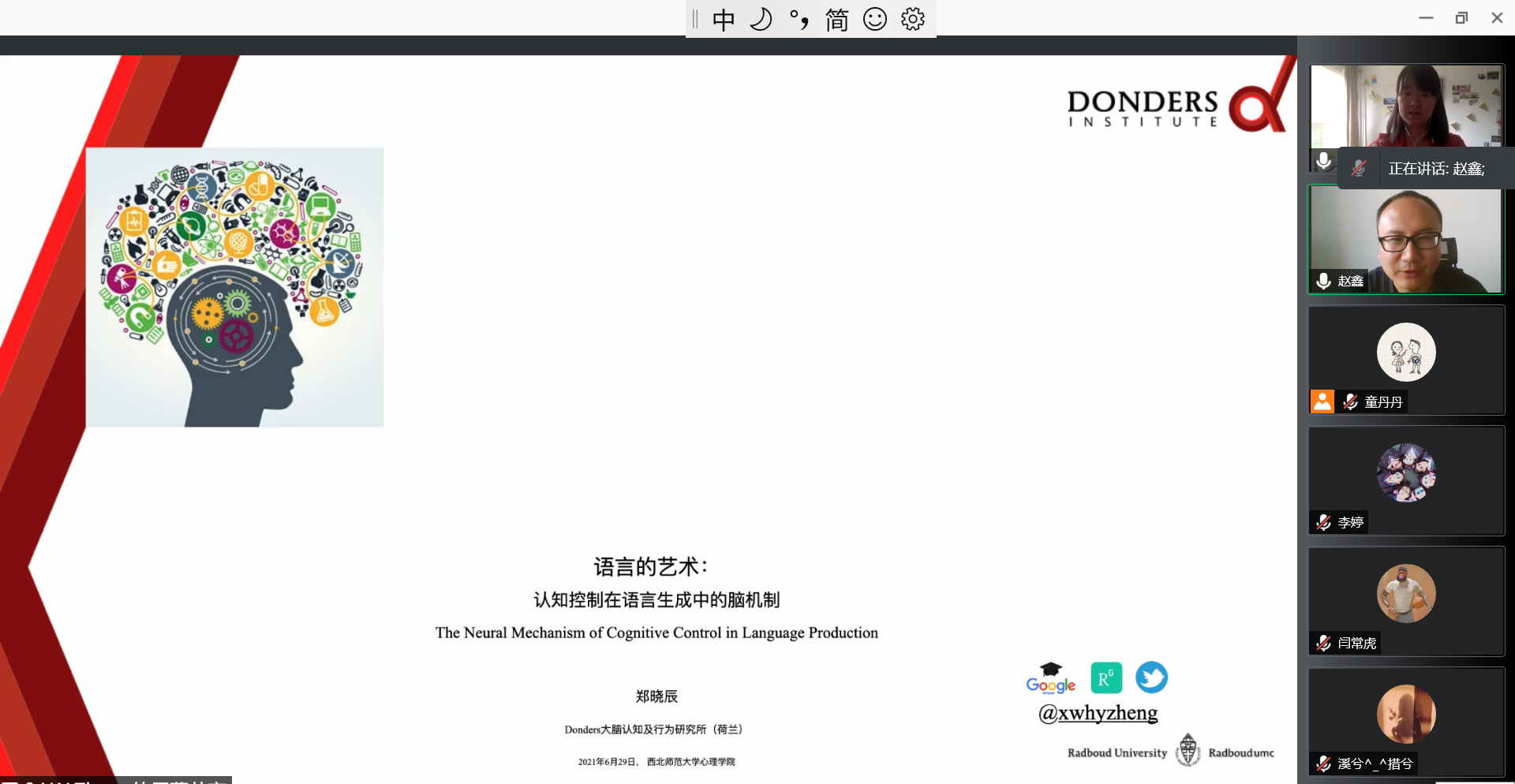This screenshot has height=784, width=1515.
Task: Click the ResearchGate icon on the slide
Action: (x=1106, y=678)
